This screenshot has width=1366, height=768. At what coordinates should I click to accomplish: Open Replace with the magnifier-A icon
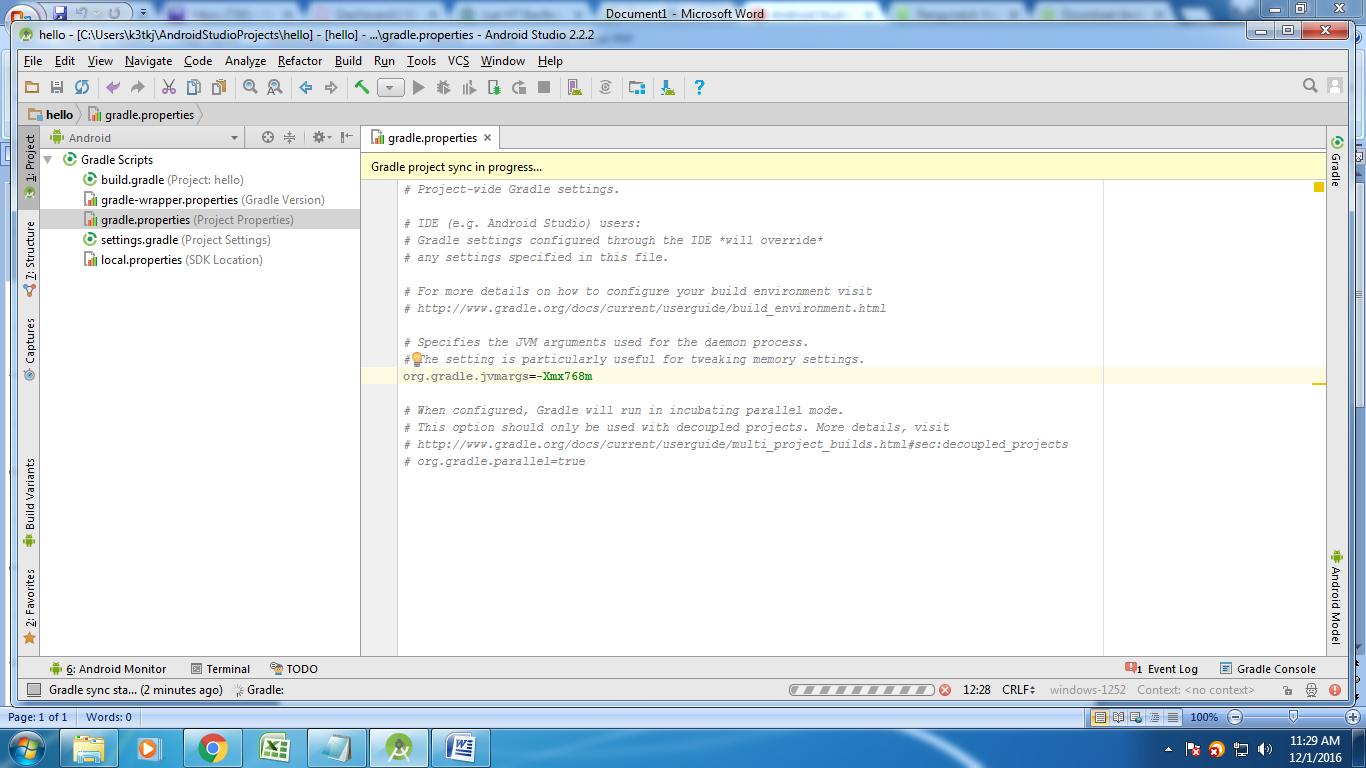point(274,88)
